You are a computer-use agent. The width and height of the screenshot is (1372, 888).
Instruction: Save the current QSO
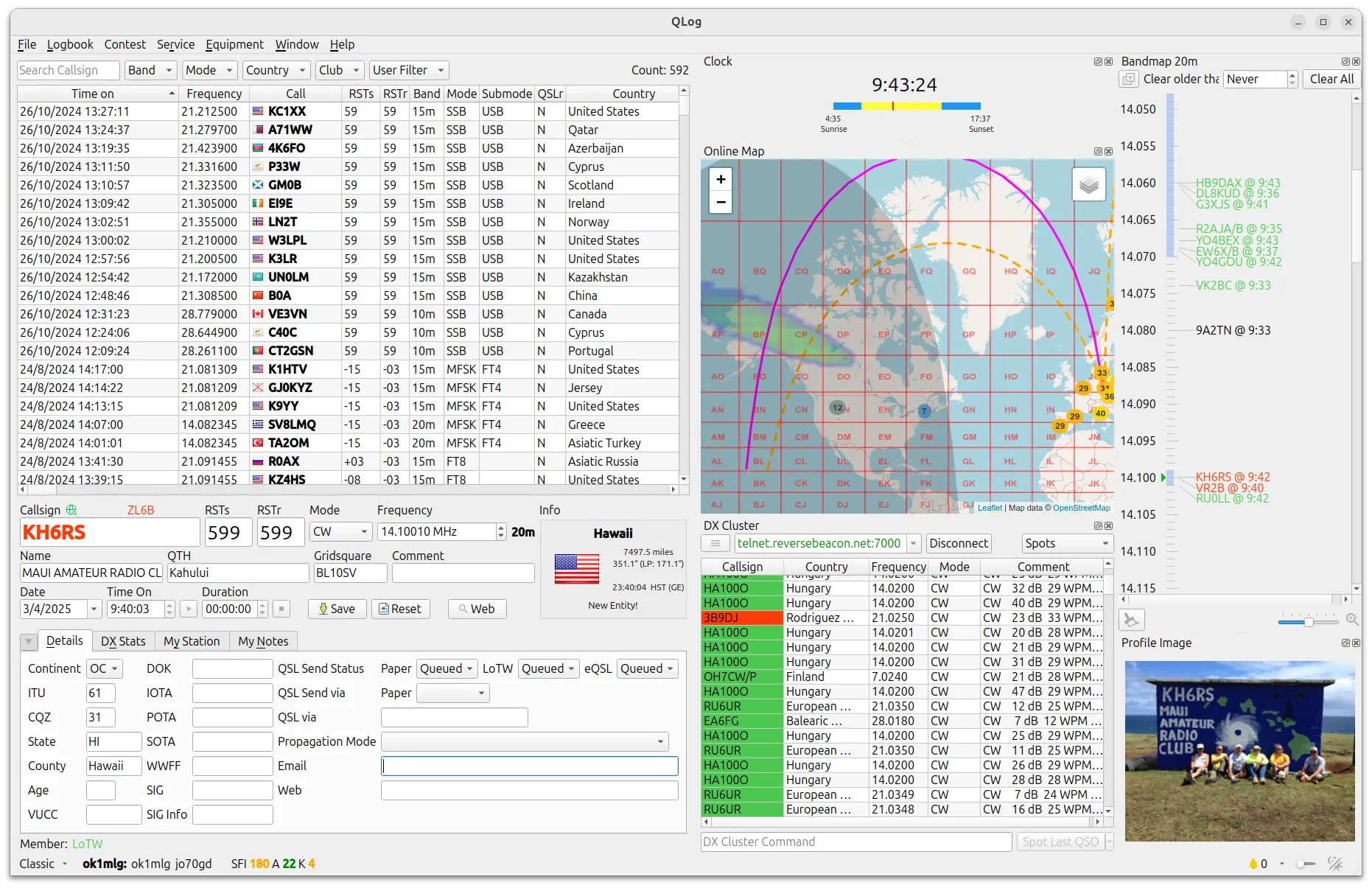(x=337, y=609)
